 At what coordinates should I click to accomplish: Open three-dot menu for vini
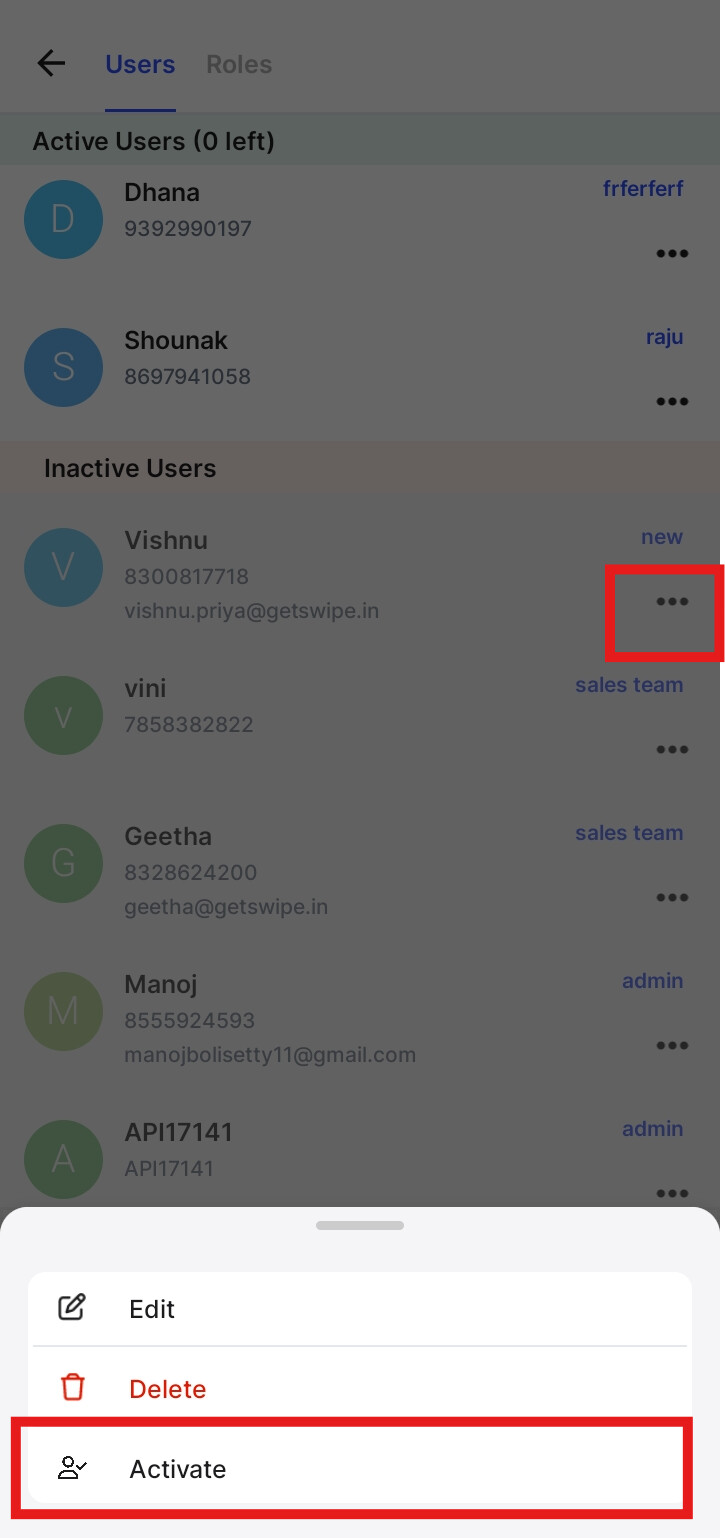click(672, 749)
